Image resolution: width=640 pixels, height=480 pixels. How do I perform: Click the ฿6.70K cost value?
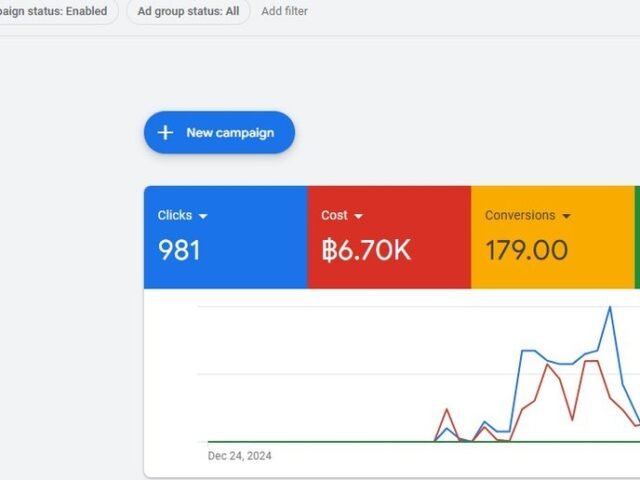tap(366, 250)
